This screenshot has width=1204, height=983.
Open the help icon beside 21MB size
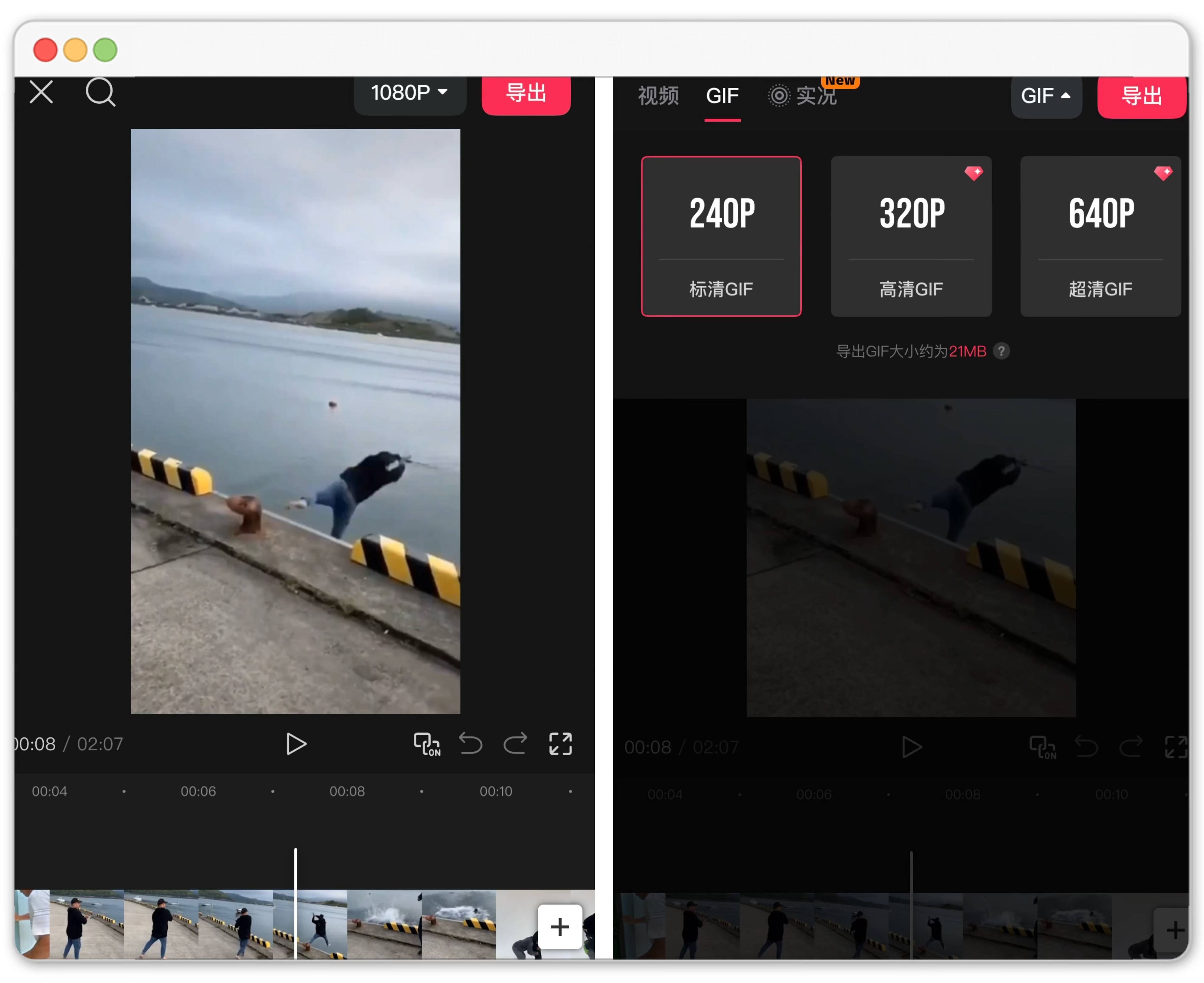(x=1001, y=352)
